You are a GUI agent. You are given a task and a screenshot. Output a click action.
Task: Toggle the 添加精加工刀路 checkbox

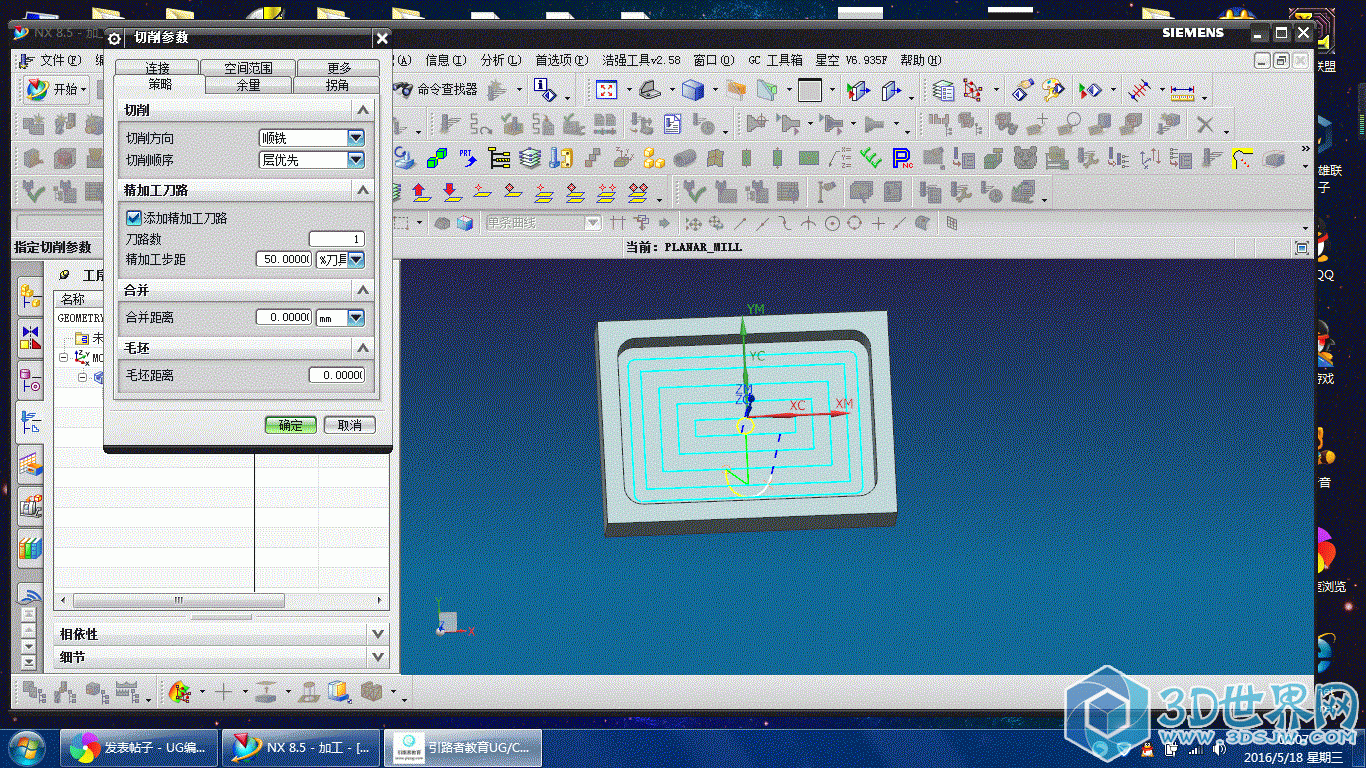pos(133,217)
